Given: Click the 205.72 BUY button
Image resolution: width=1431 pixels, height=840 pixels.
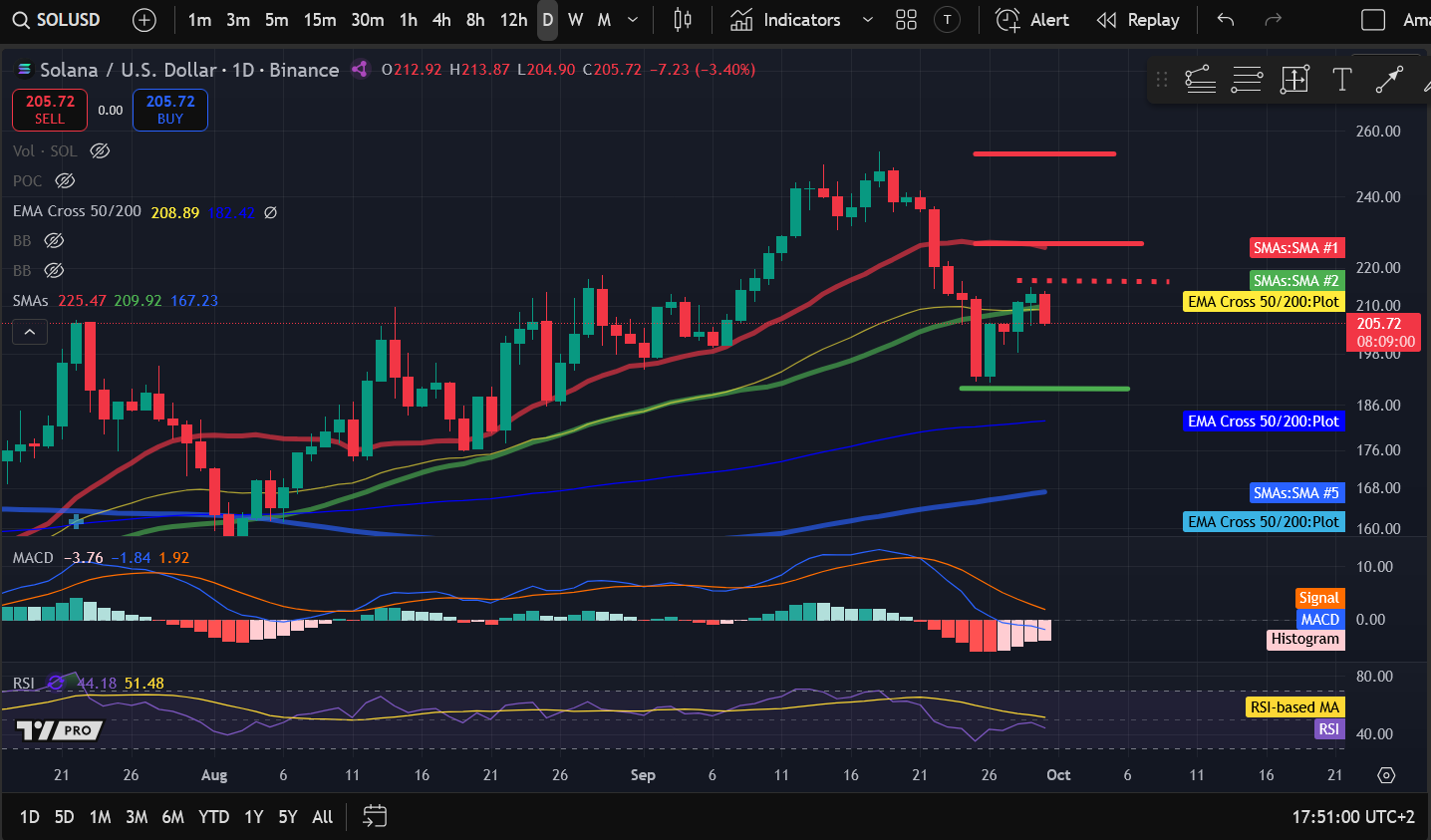Looking at the screenshot, I should pyautogui.click(x=170, y=110).
